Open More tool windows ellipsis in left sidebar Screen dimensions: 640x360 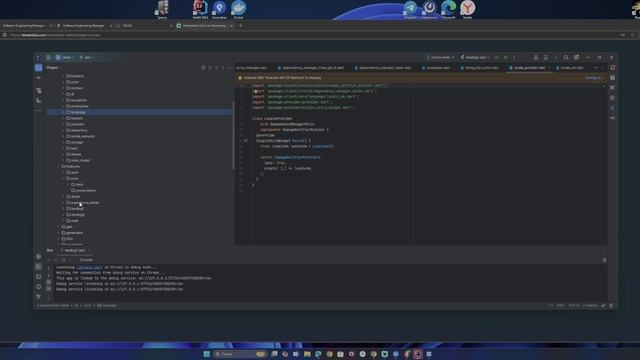39,111
